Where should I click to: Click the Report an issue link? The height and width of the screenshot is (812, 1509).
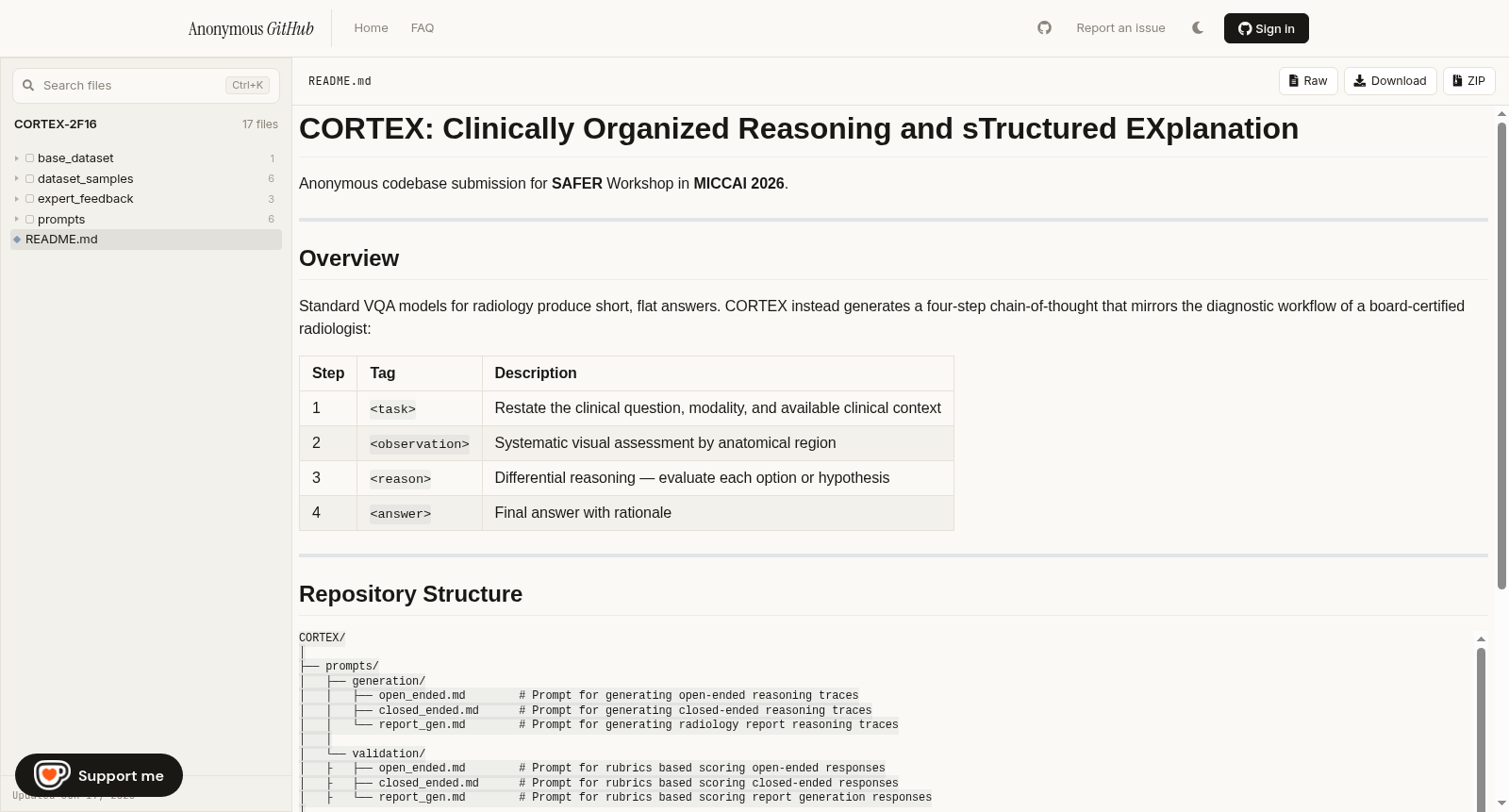tap(1120, 28)
